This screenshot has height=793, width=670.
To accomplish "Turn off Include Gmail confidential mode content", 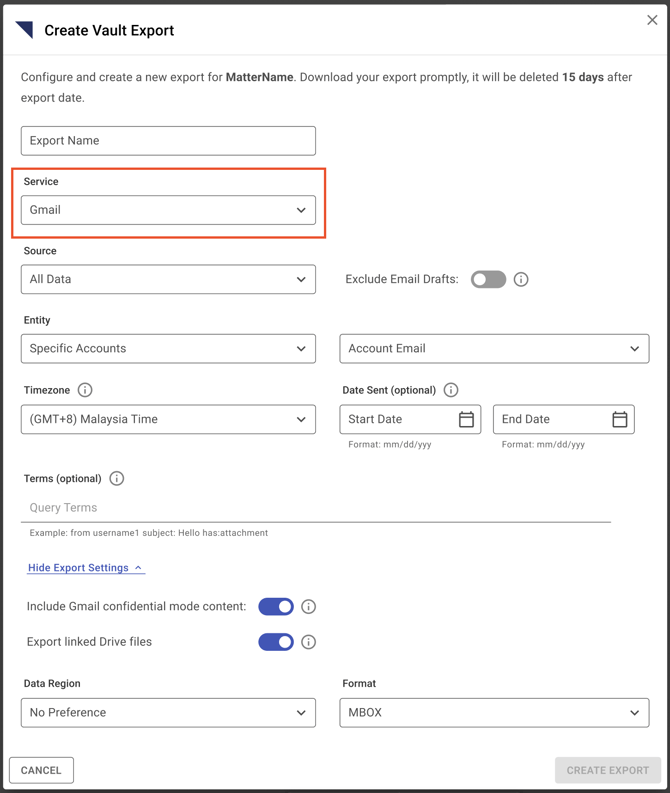I will (x=276, y=606).
